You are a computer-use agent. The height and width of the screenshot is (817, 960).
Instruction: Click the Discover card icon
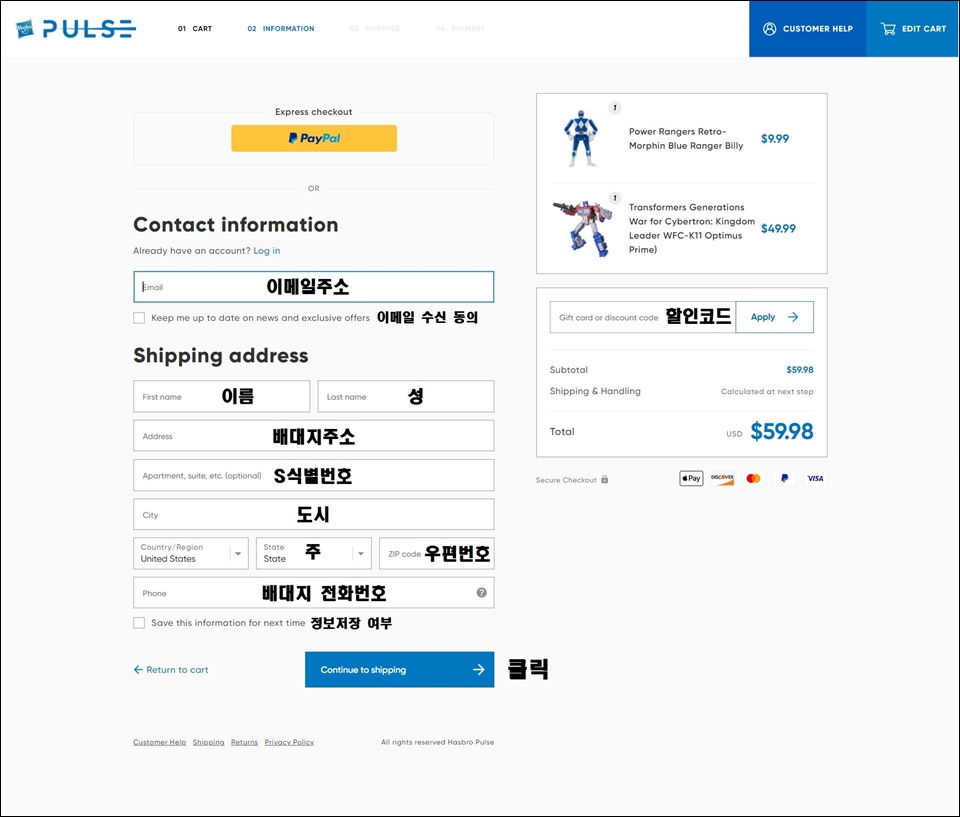[722, 478]
